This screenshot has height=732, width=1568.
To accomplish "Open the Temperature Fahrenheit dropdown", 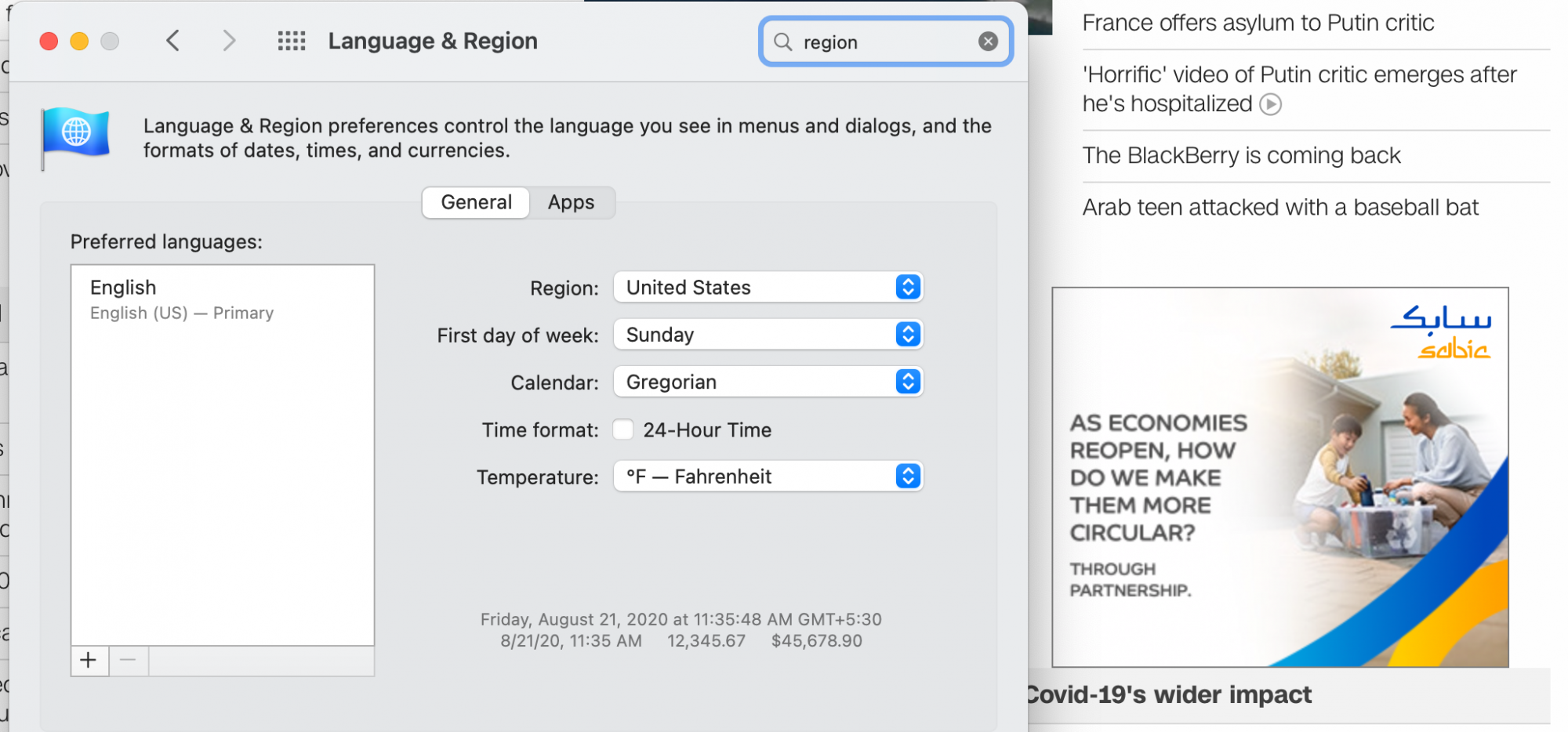I will (768, 477).
